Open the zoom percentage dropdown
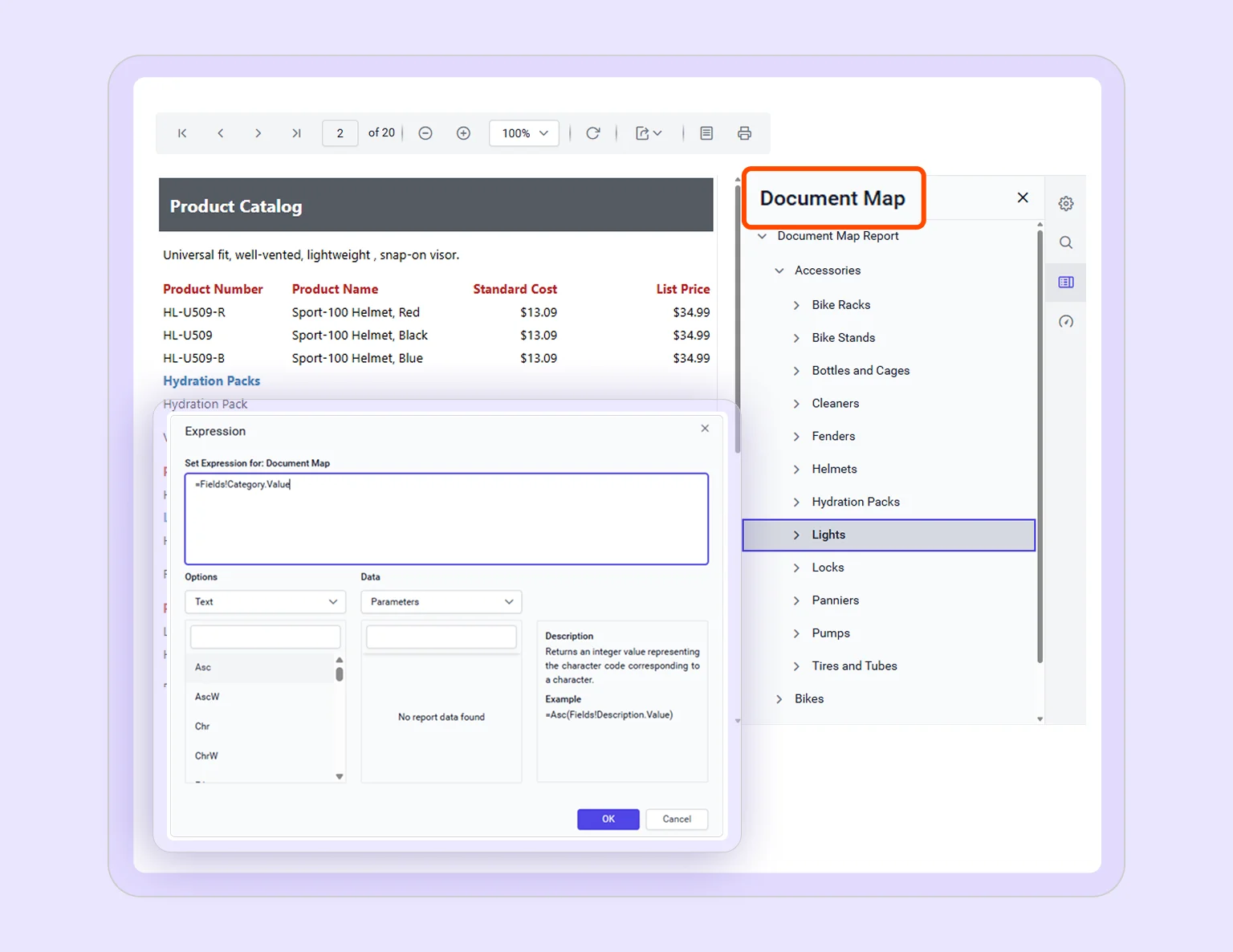Viewport: 1233px width, 952px height. tap(523, 132)
